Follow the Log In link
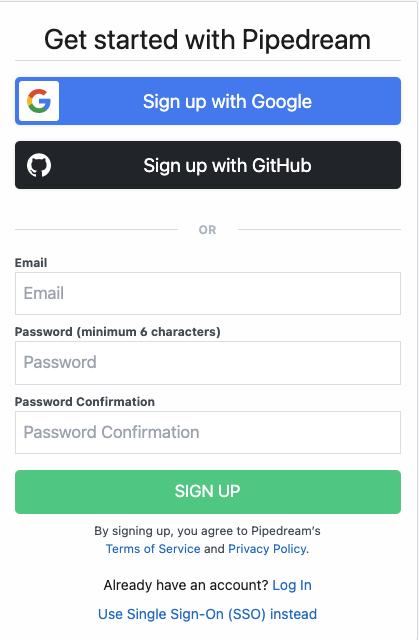 (292, 585)
